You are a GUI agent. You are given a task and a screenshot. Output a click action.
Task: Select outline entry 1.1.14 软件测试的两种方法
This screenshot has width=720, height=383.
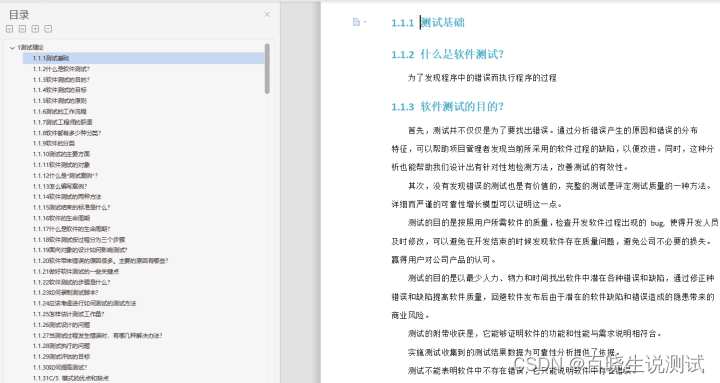click(67, 197)
